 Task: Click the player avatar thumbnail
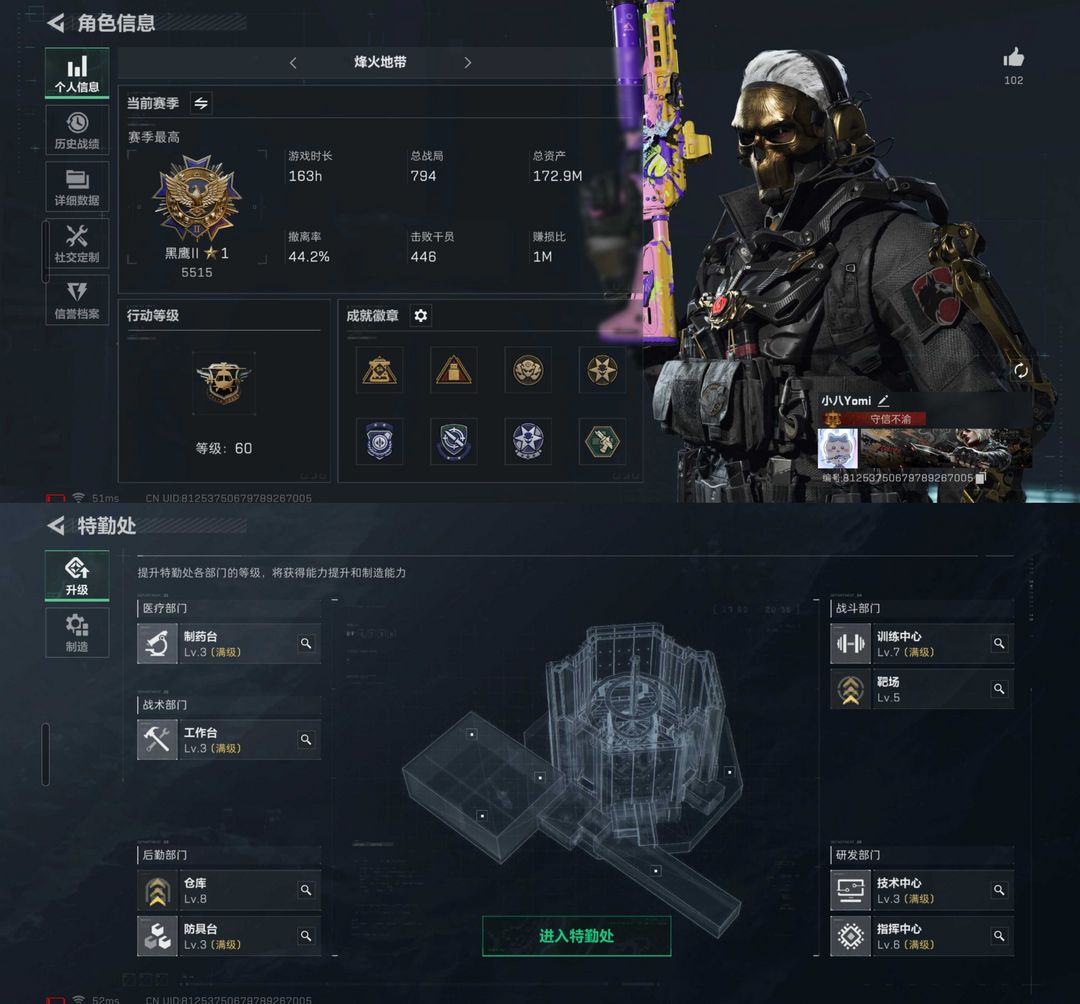(x=838, y=448)
